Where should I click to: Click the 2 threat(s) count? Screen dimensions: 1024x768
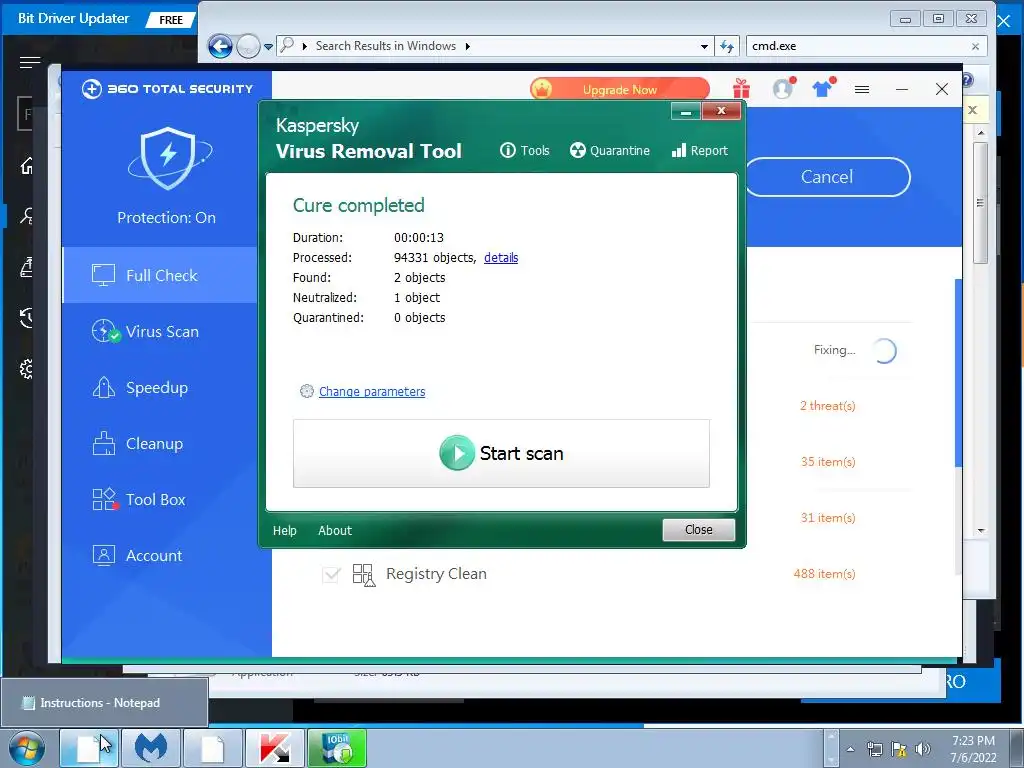[x=827, y=406]
